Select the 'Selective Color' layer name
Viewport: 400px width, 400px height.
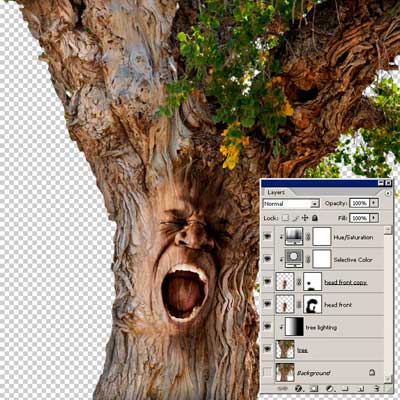(353, 260)
